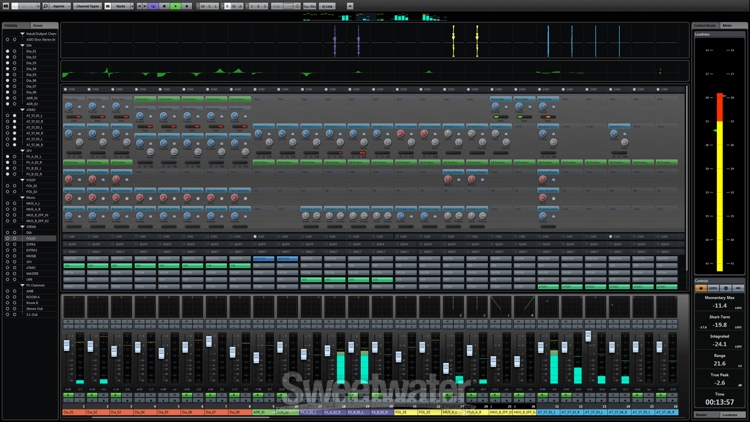750x422 pixels.
Task: Collapse the Input/Output Channels tree group
Action: (22, 33)
